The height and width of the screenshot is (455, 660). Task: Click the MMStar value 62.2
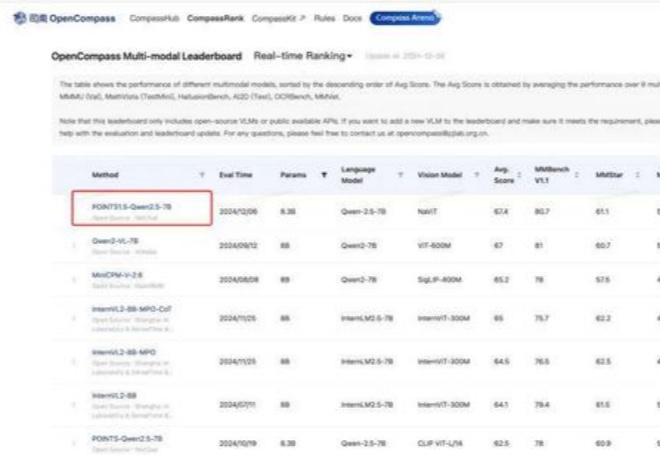click(603, 318)
